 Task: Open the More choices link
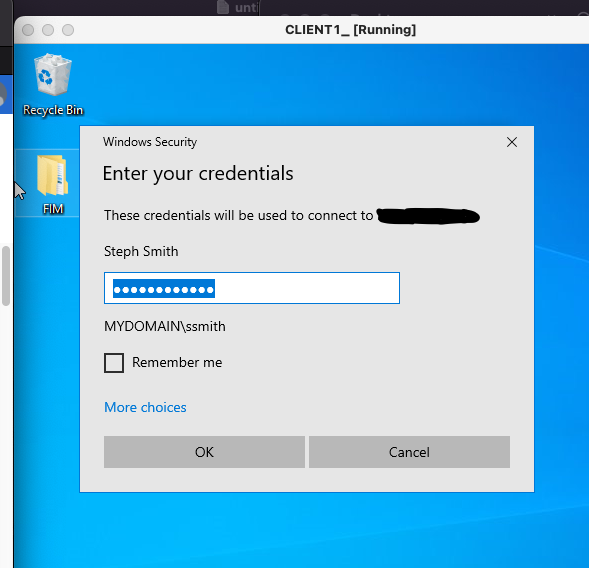[x=145, y=407]
